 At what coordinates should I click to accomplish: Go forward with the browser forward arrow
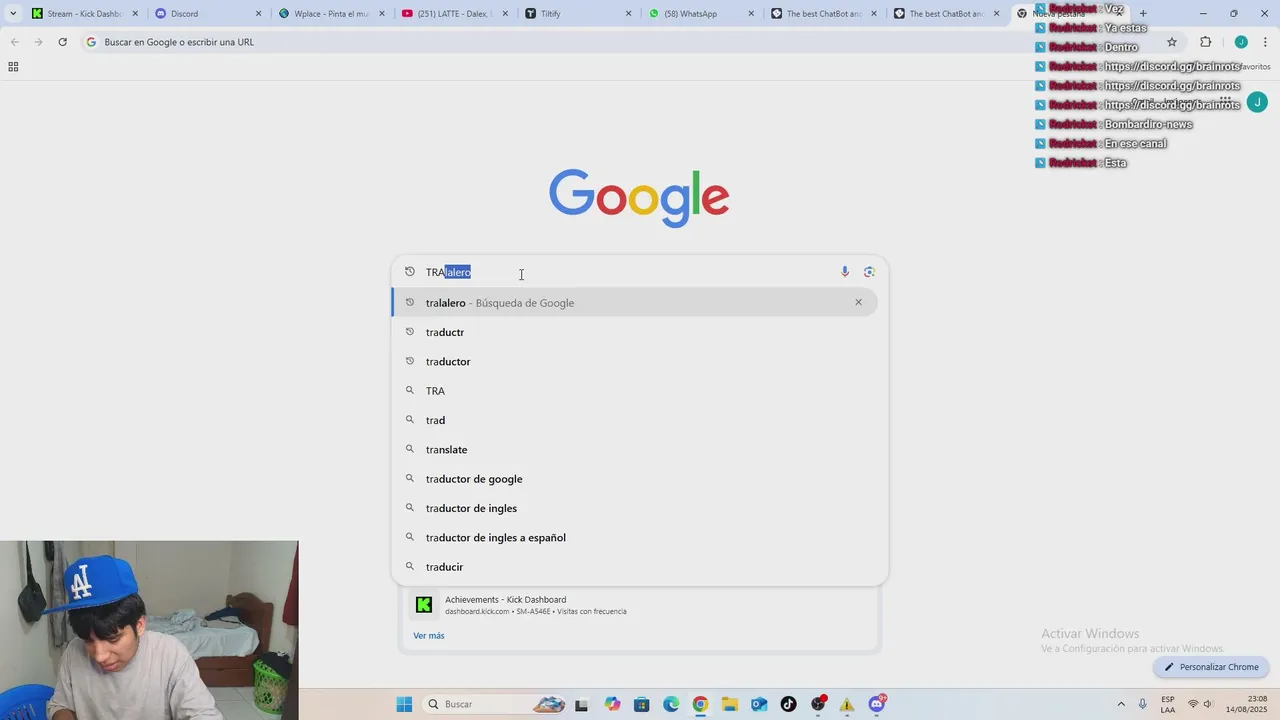click(x=38, y=42)
